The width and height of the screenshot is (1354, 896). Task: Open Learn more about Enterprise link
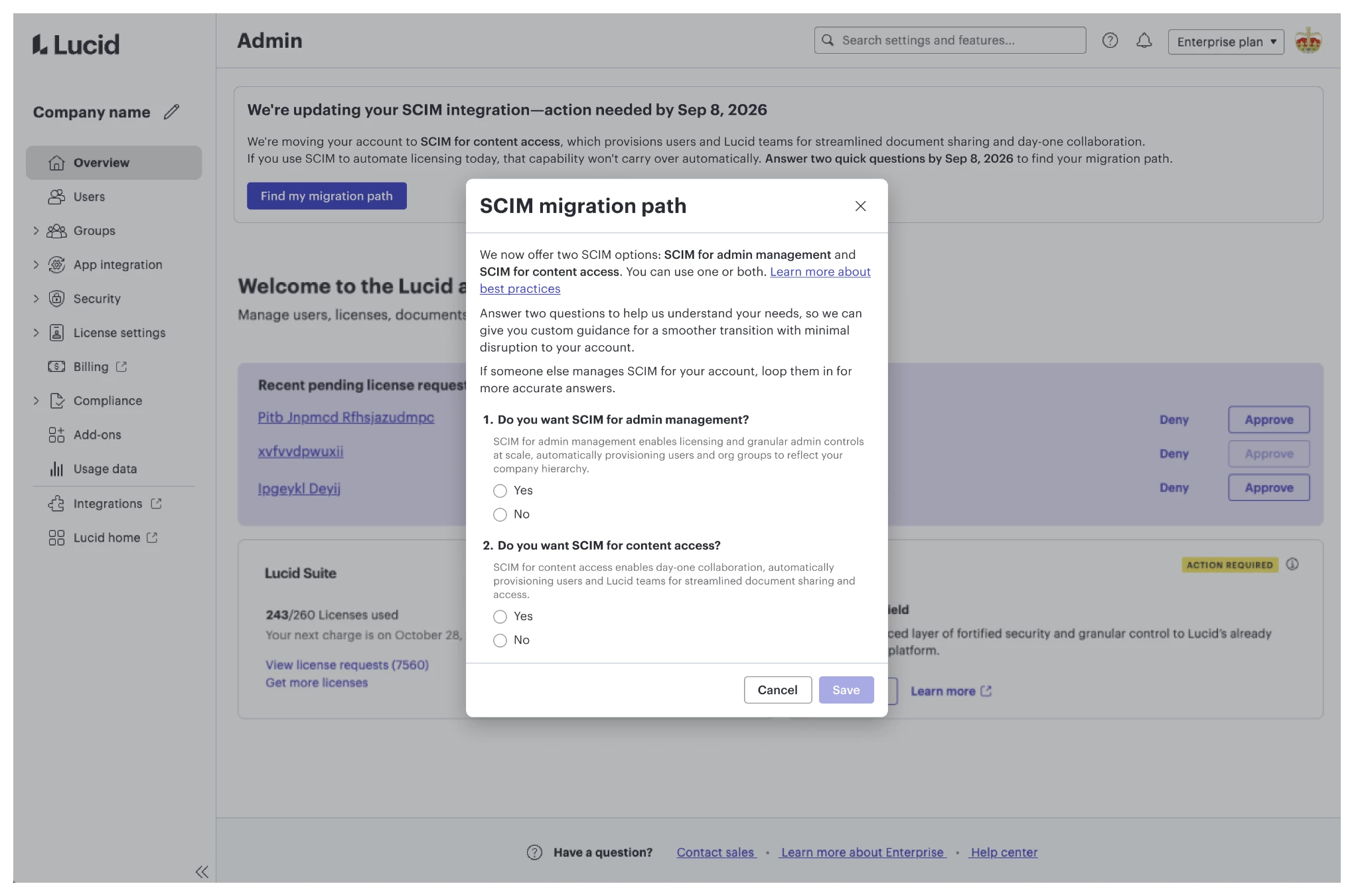(862, 852)
